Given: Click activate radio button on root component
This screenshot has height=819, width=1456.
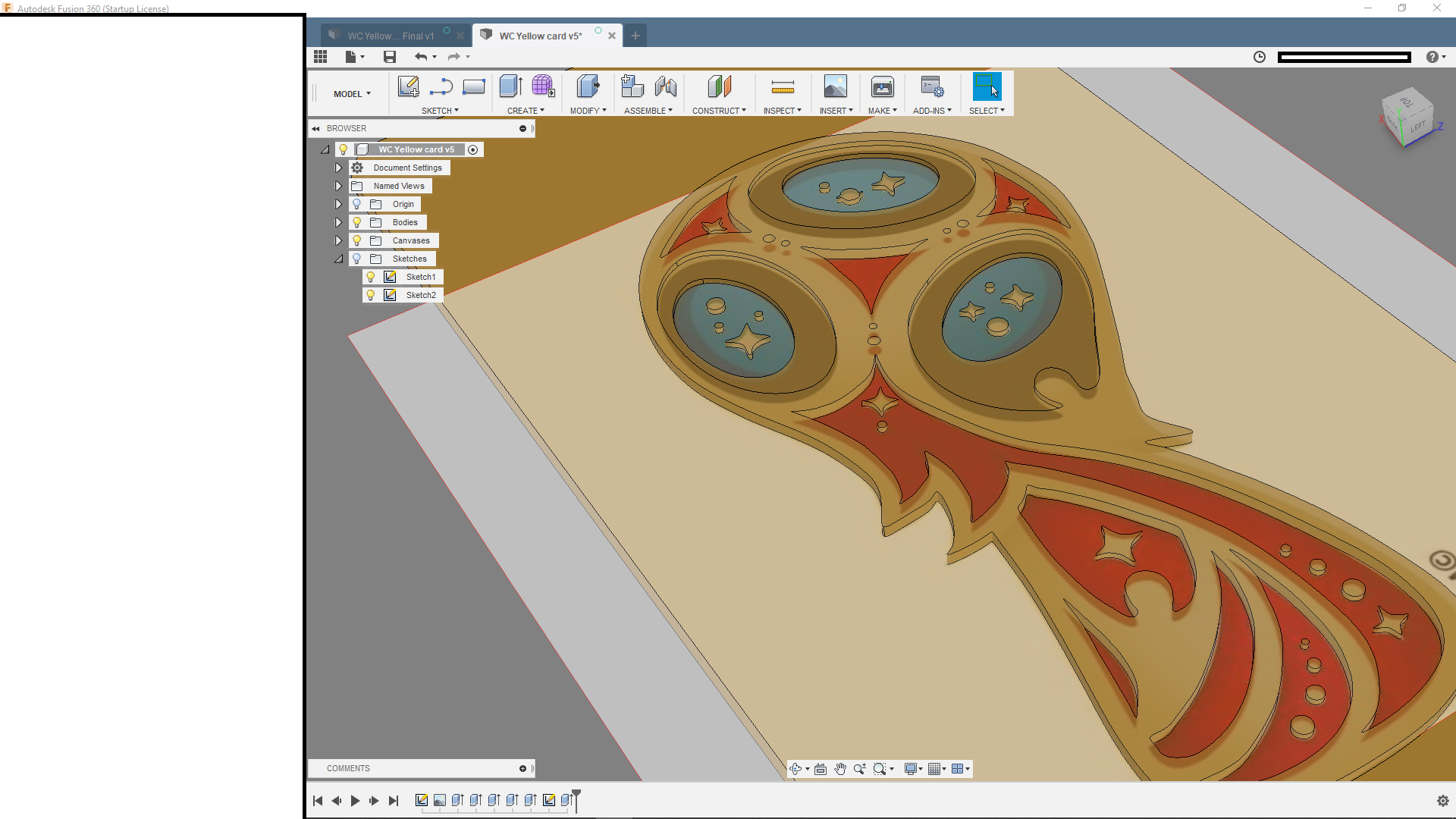Looking at the screenshot, I should pos(473,149).
